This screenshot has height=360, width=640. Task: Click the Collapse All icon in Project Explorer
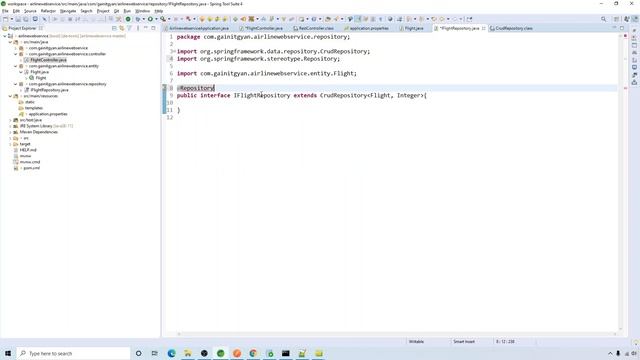tap(114, 28)
